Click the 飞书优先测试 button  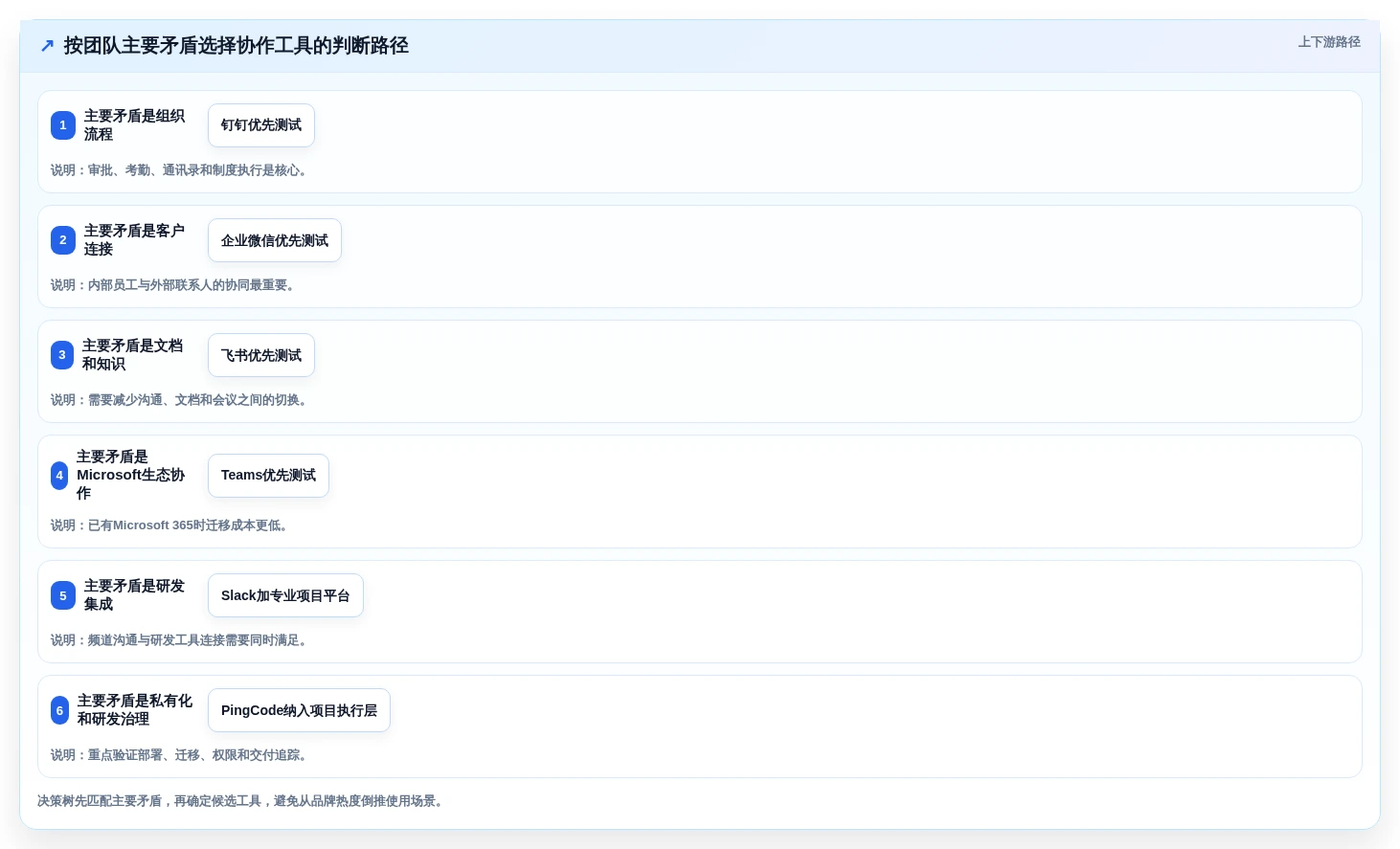click(x=261, y=355)
